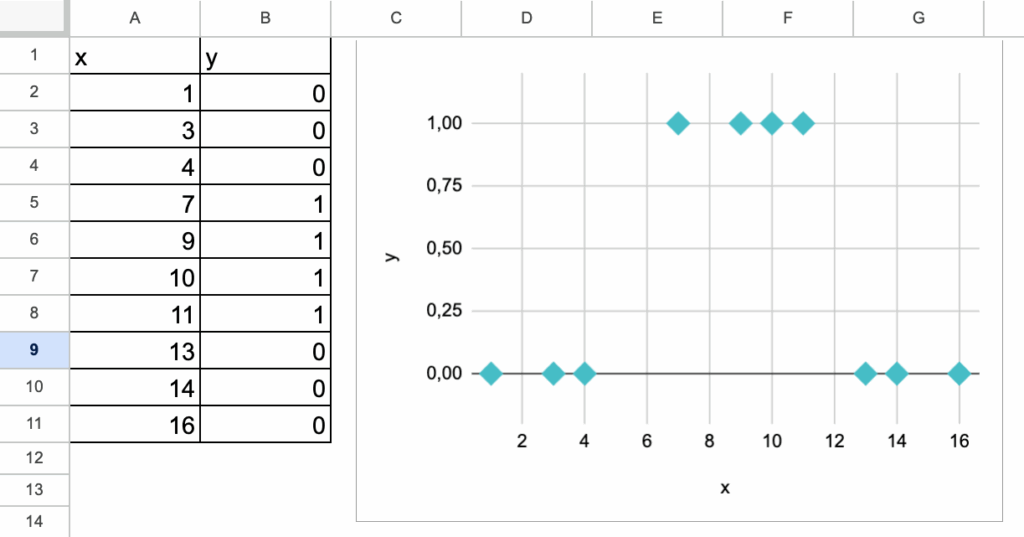Screen dimensions: 1024x537
Task: Click the column D header
Action: (527, 17)
